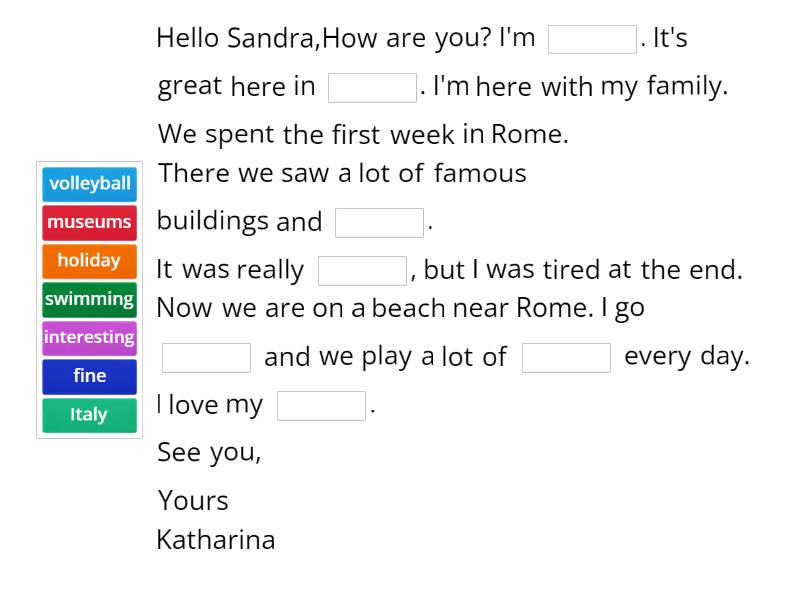Pick the teal Italy word tile

[89, 415]
